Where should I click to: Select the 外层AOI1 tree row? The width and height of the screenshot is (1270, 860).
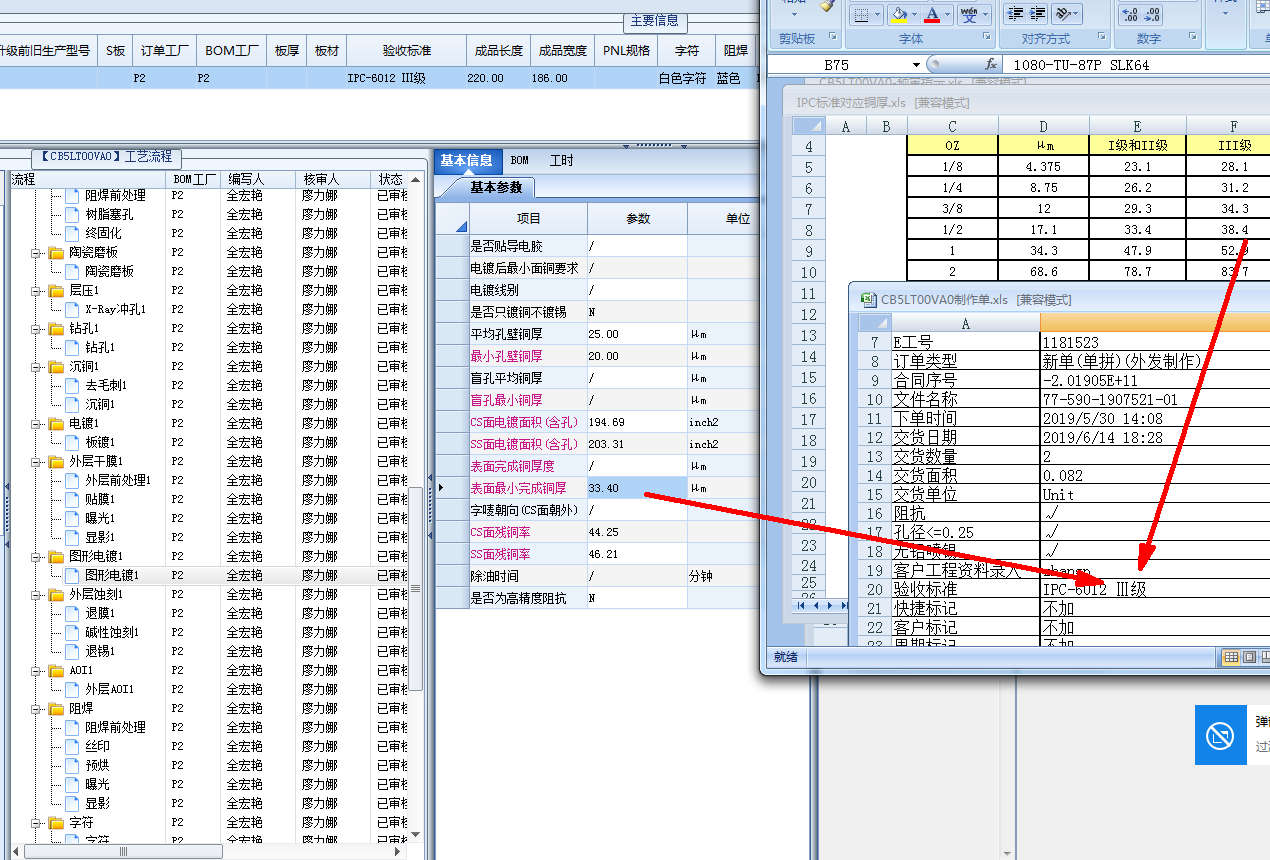pyautogui.click(x=109, y=689)
